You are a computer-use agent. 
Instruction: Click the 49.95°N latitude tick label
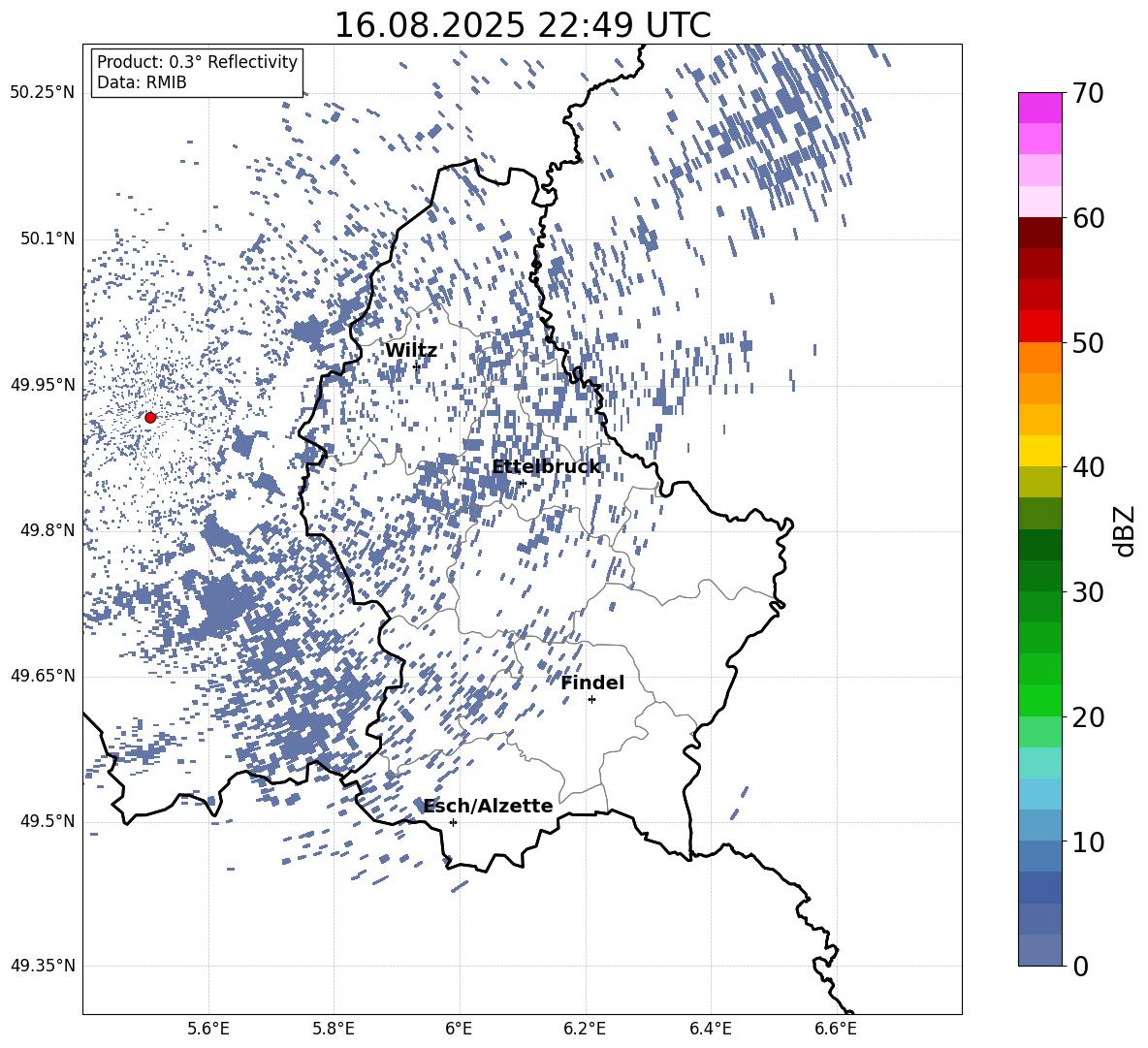pos(43,385)
